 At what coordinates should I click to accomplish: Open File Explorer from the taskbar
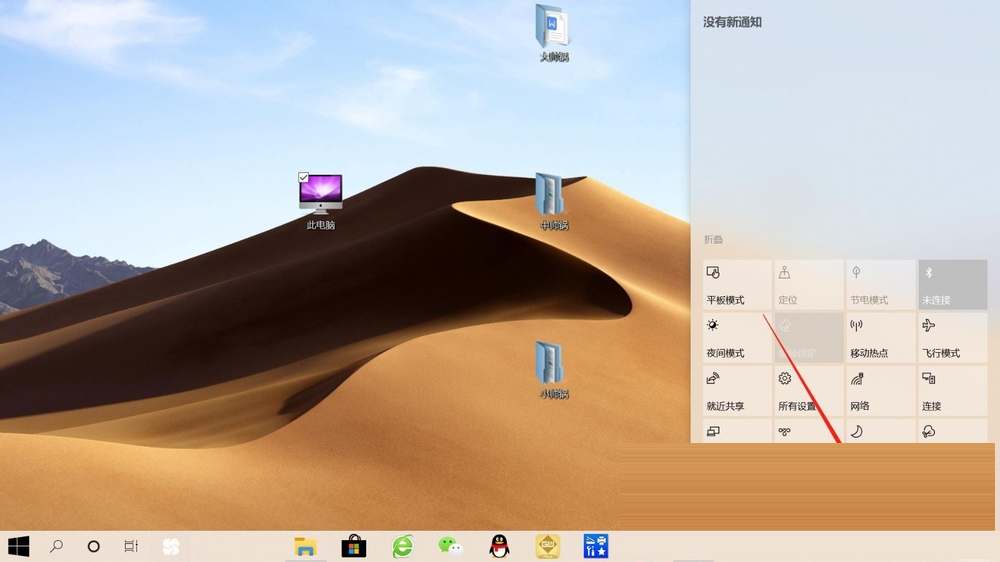click(305, 547)
